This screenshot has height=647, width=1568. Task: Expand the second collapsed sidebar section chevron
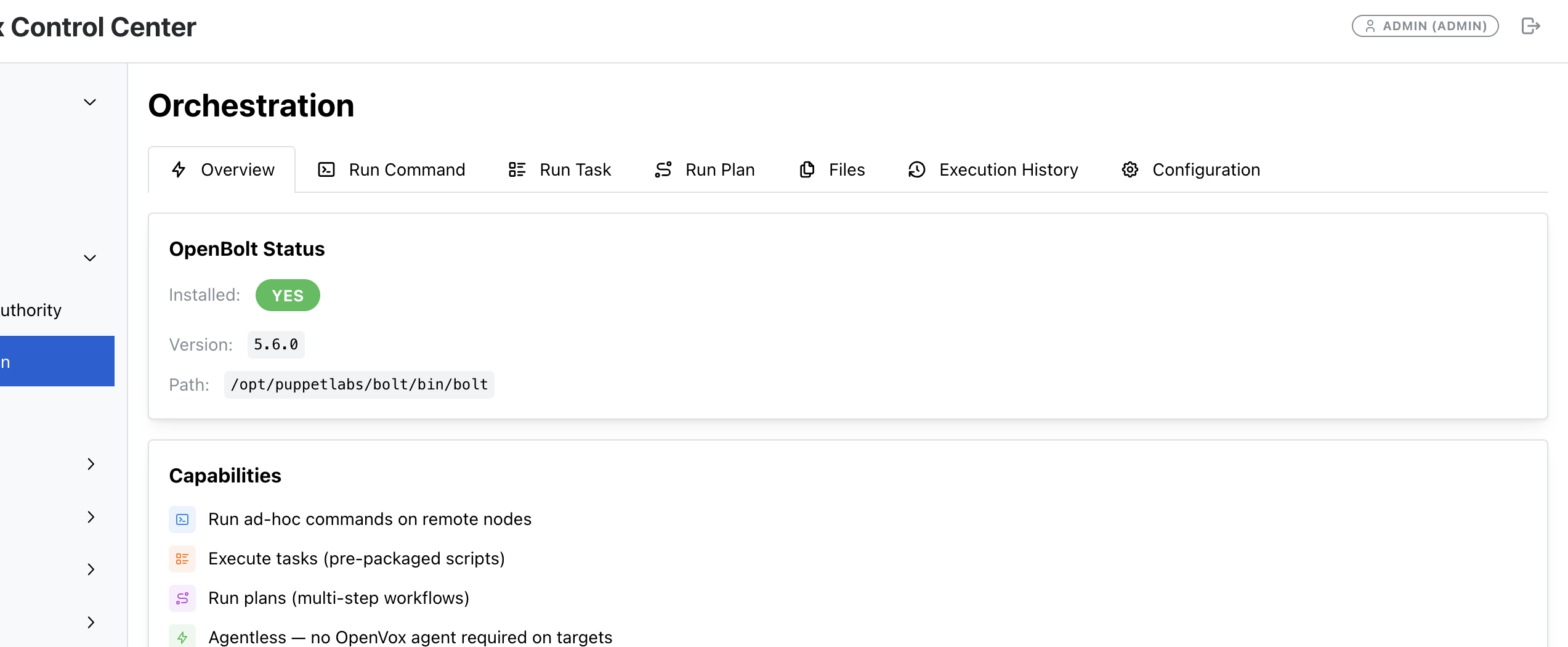click(x=91, y=517)
